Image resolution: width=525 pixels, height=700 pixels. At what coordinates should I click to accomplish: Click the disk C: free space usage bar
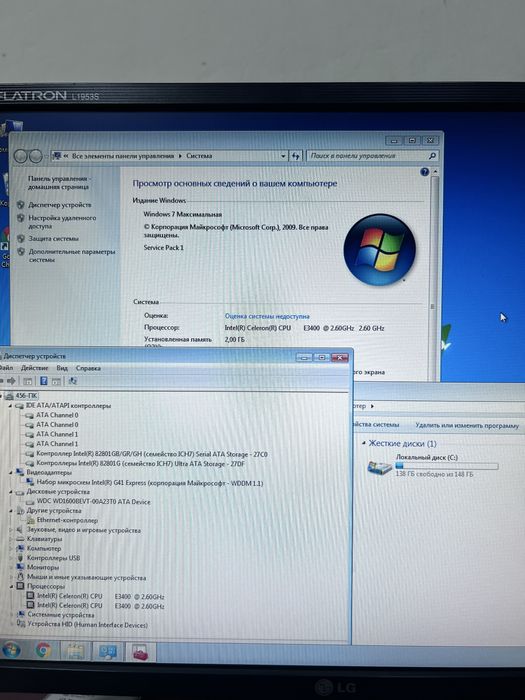point(446,466)
